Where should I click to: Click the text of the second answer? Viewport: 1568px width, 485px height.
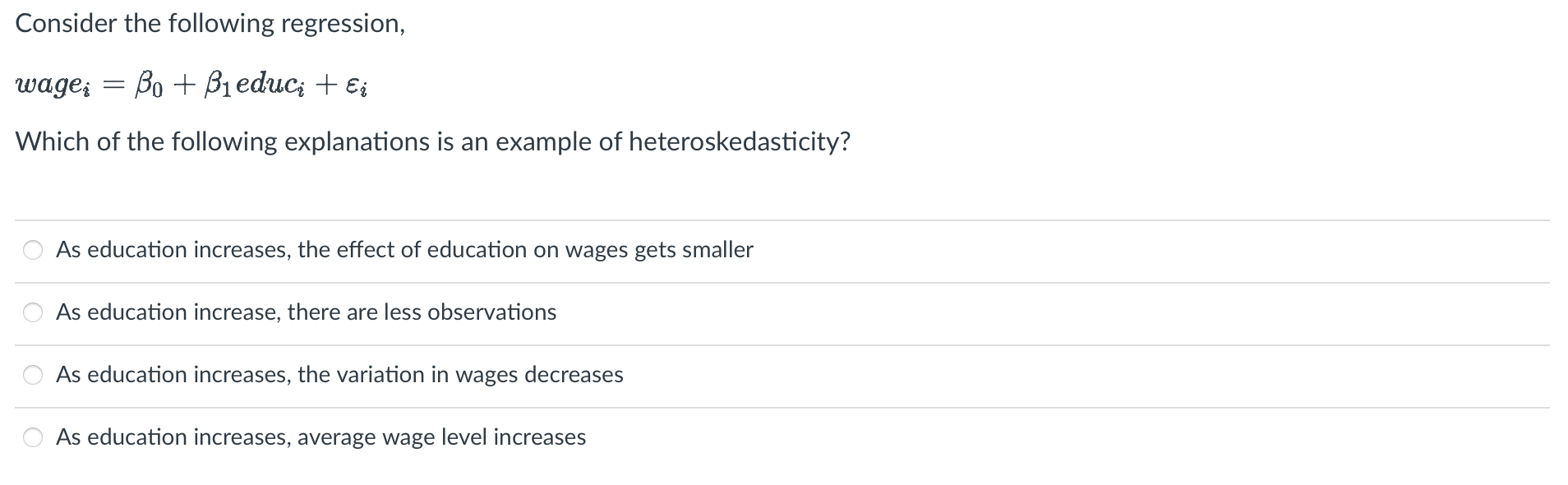pos(306,312)
